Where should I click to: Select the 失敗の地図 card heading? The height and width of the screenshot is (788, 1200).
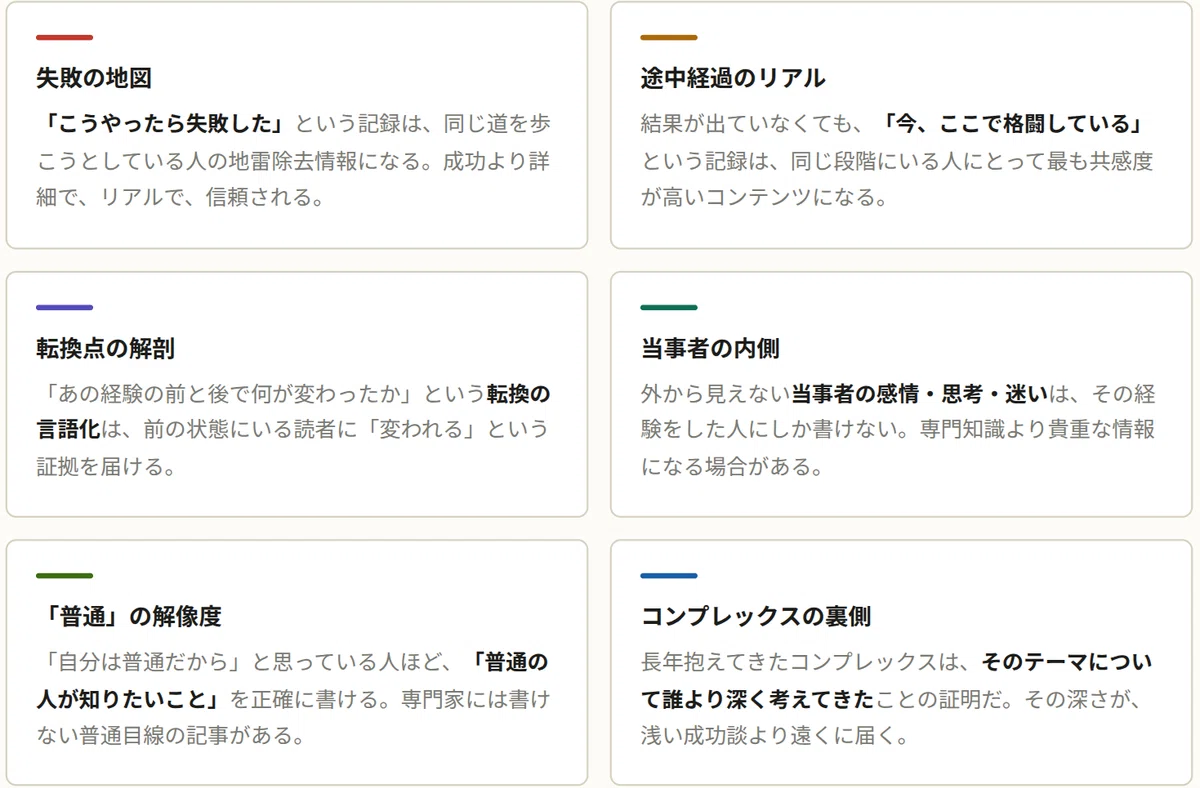click(x=94, y=78)
